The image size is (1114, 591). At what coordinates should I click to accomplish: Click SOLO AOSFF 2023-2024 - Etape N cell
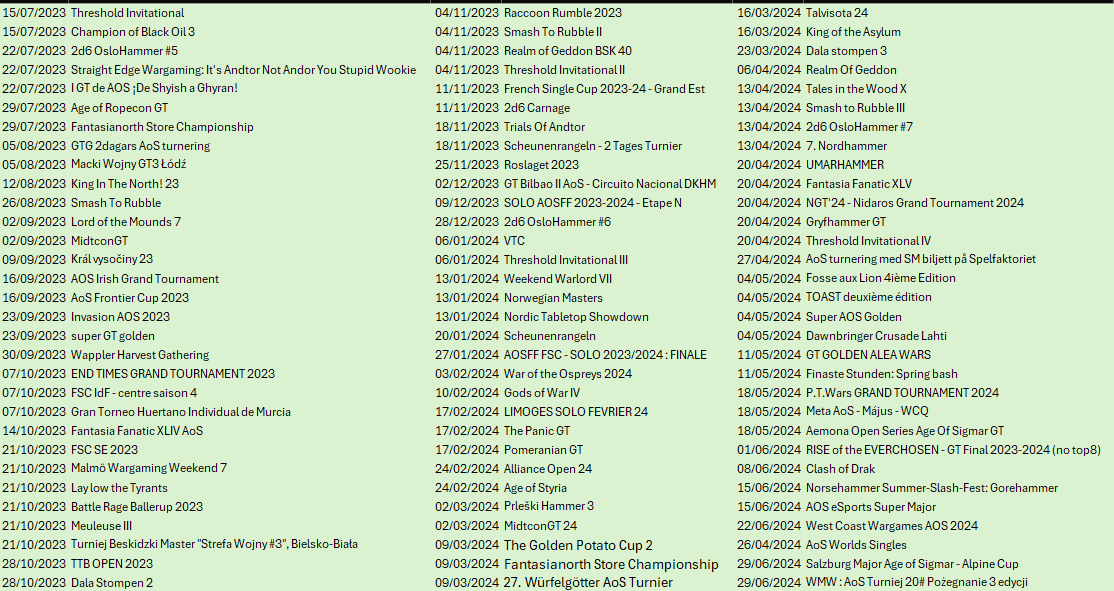[x=593, y=203]
